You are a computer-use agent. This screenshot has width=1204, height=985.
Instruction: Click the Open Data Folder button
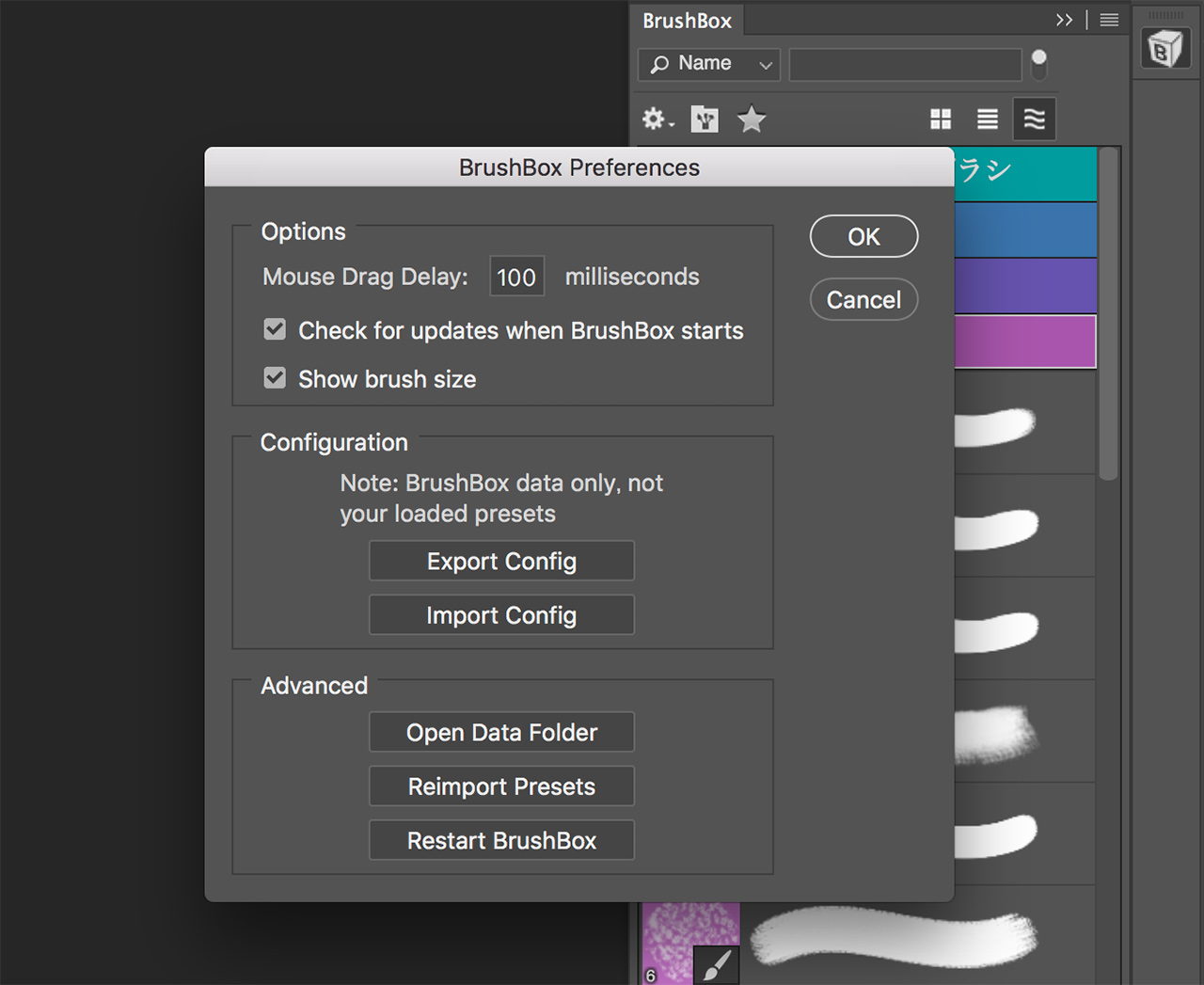click(x=501, y=732)
